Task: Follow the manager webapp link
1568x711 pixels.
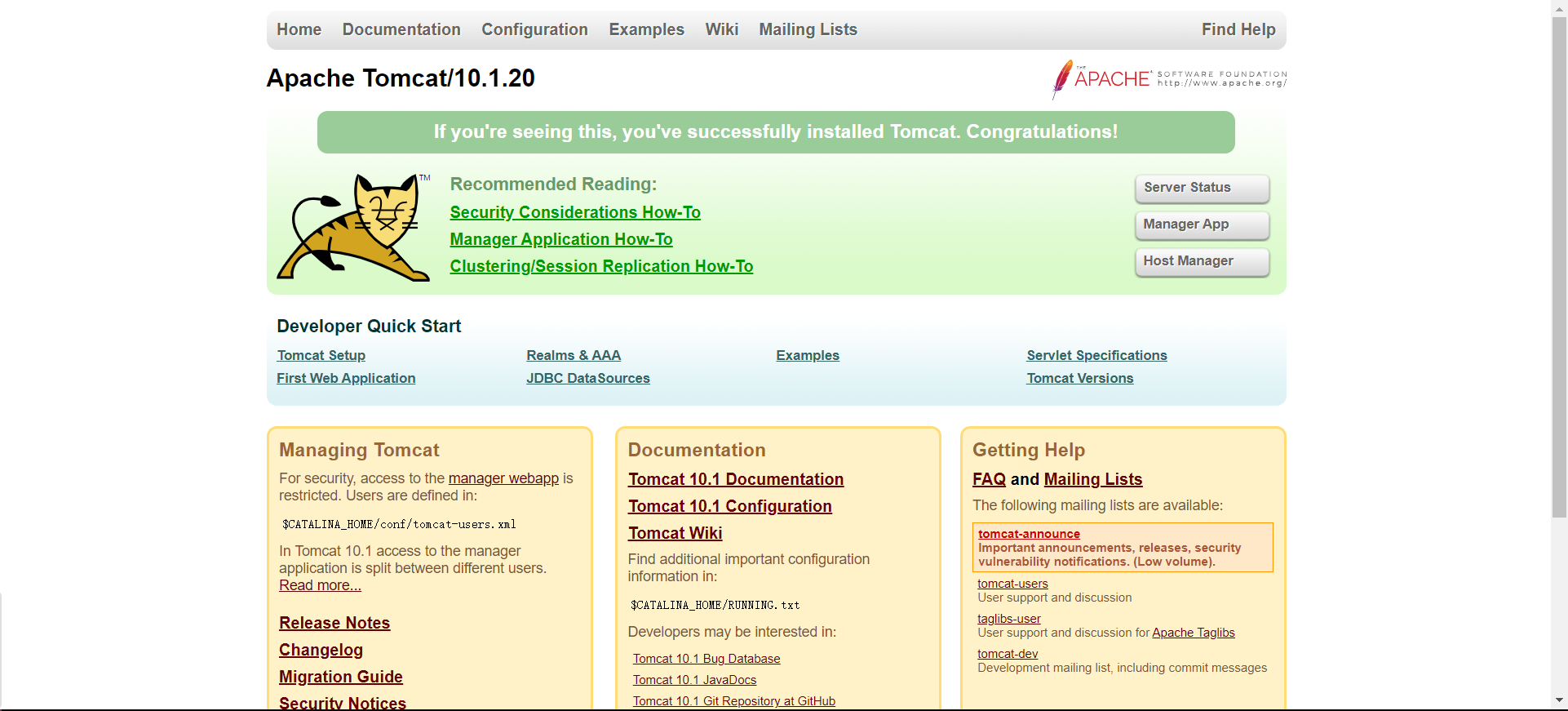Action: (x=503, y=478)
